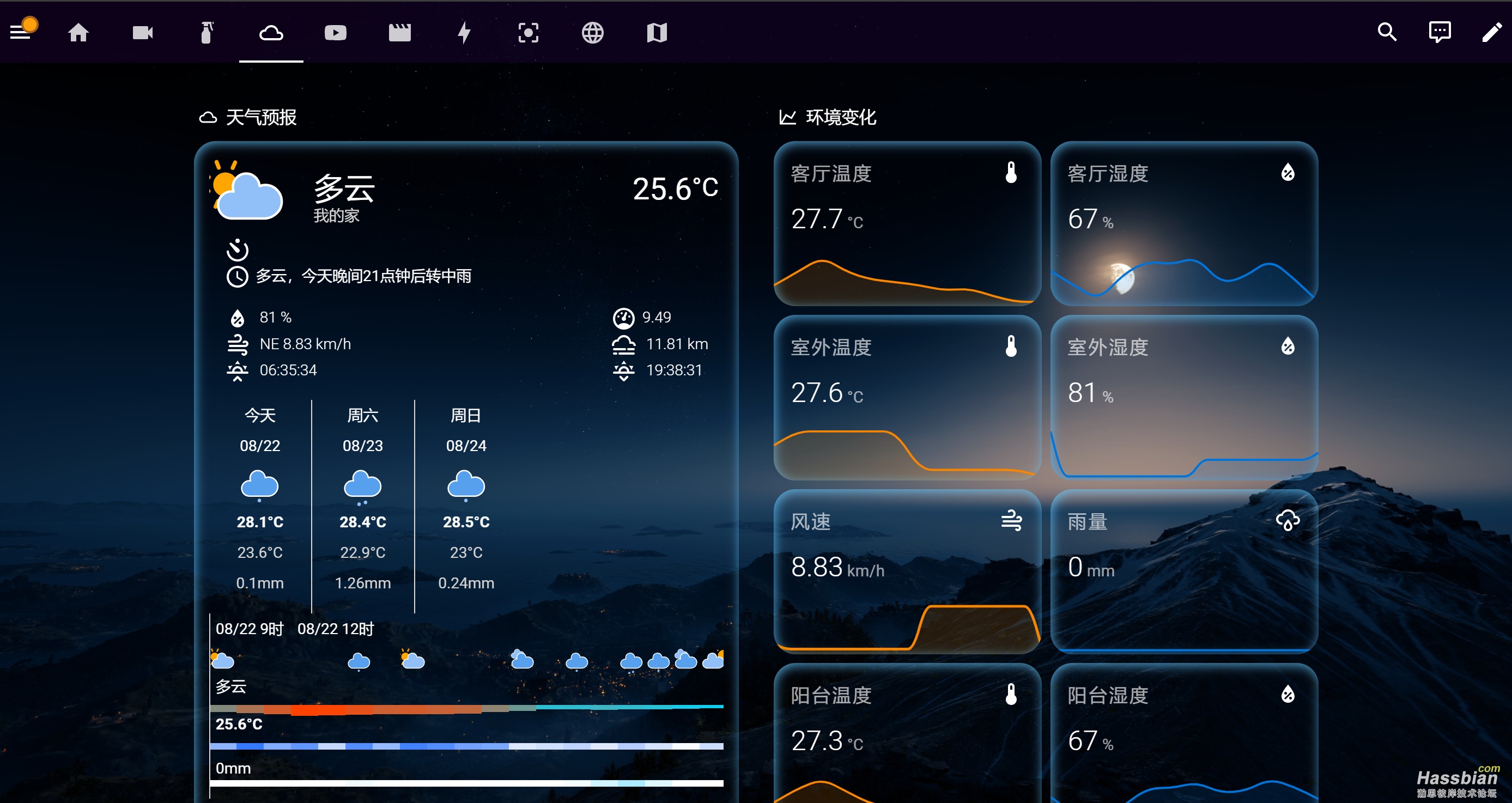Click rain cloud icon on 雨量 card
This screenshot has width=1512, height=803.
point(1288,521)
